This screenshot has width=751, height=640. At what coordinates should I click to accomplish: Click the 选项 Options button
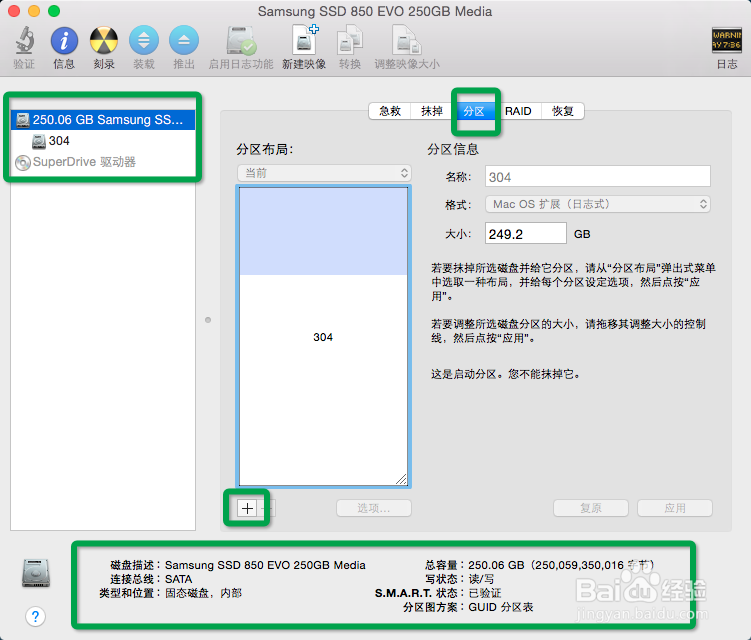click(374, 508)
